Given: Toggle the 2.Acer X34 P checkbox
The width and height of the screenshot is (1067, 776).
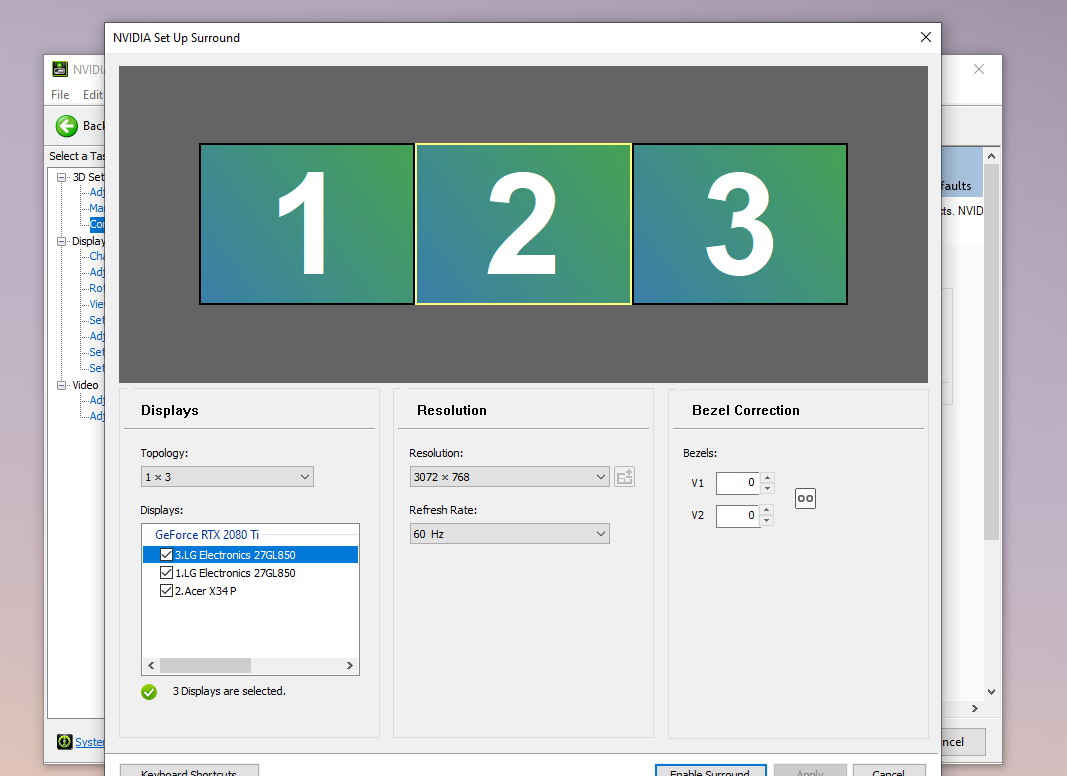Looking at the screenshot, I should pyautogui.click(x=167, y=591).
